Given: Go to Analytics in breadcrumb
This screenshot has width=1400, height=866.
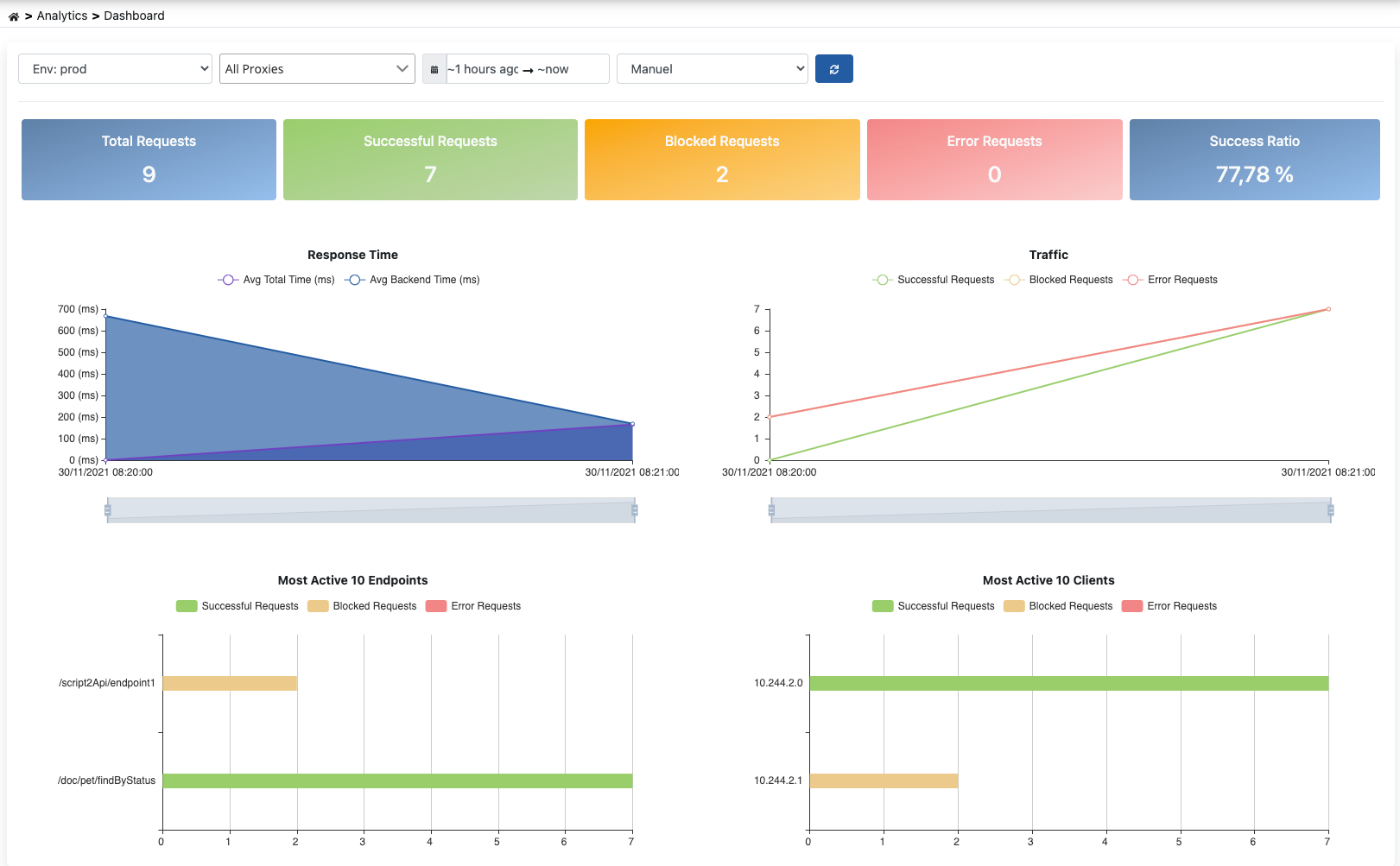Looking at the screenshot, I should pyautogui.click(x=62, y=16).
